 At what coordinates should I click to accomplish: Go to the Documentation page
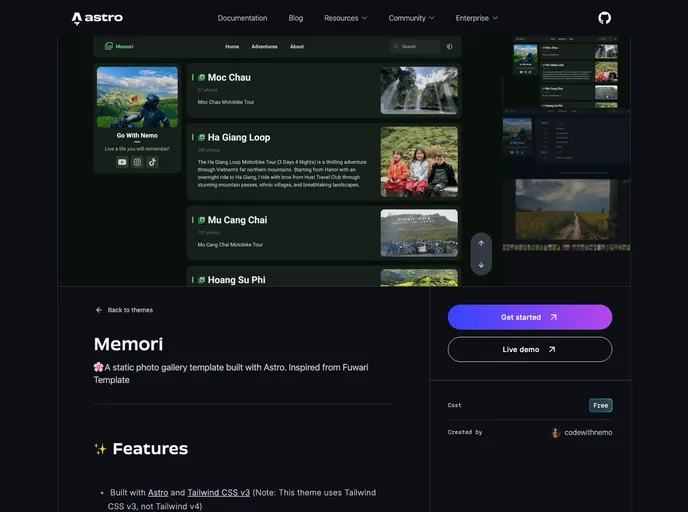242,18
